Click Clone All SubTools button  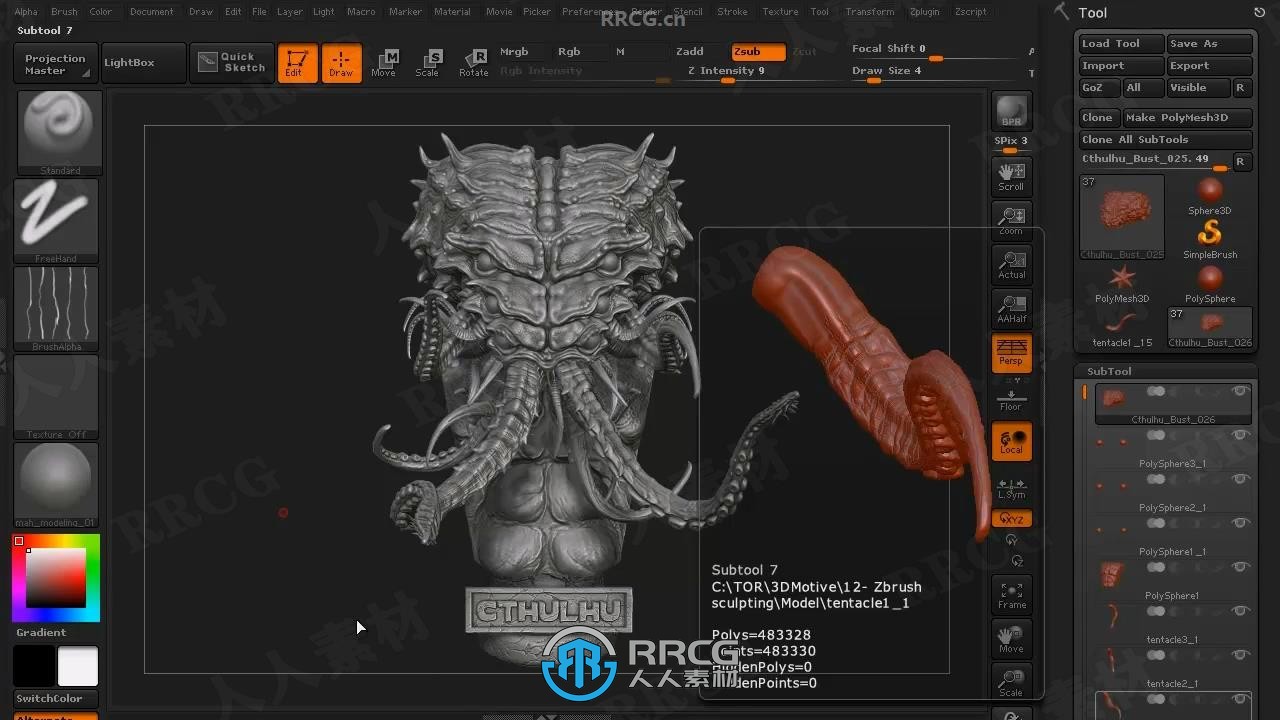(1165, 140)
